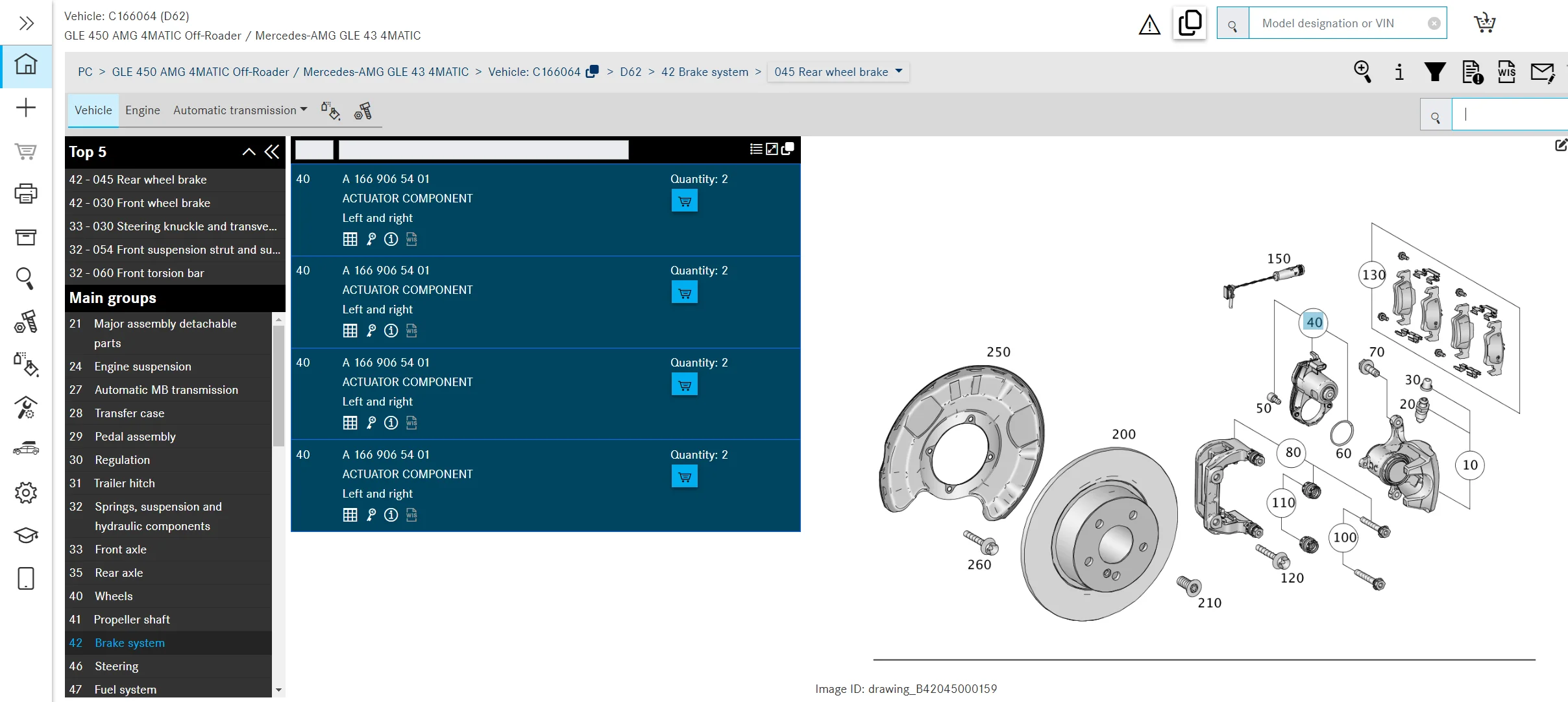
Task: Open footnote table icon in last part row
Action: pyautogui.click(x=350, y=515)
